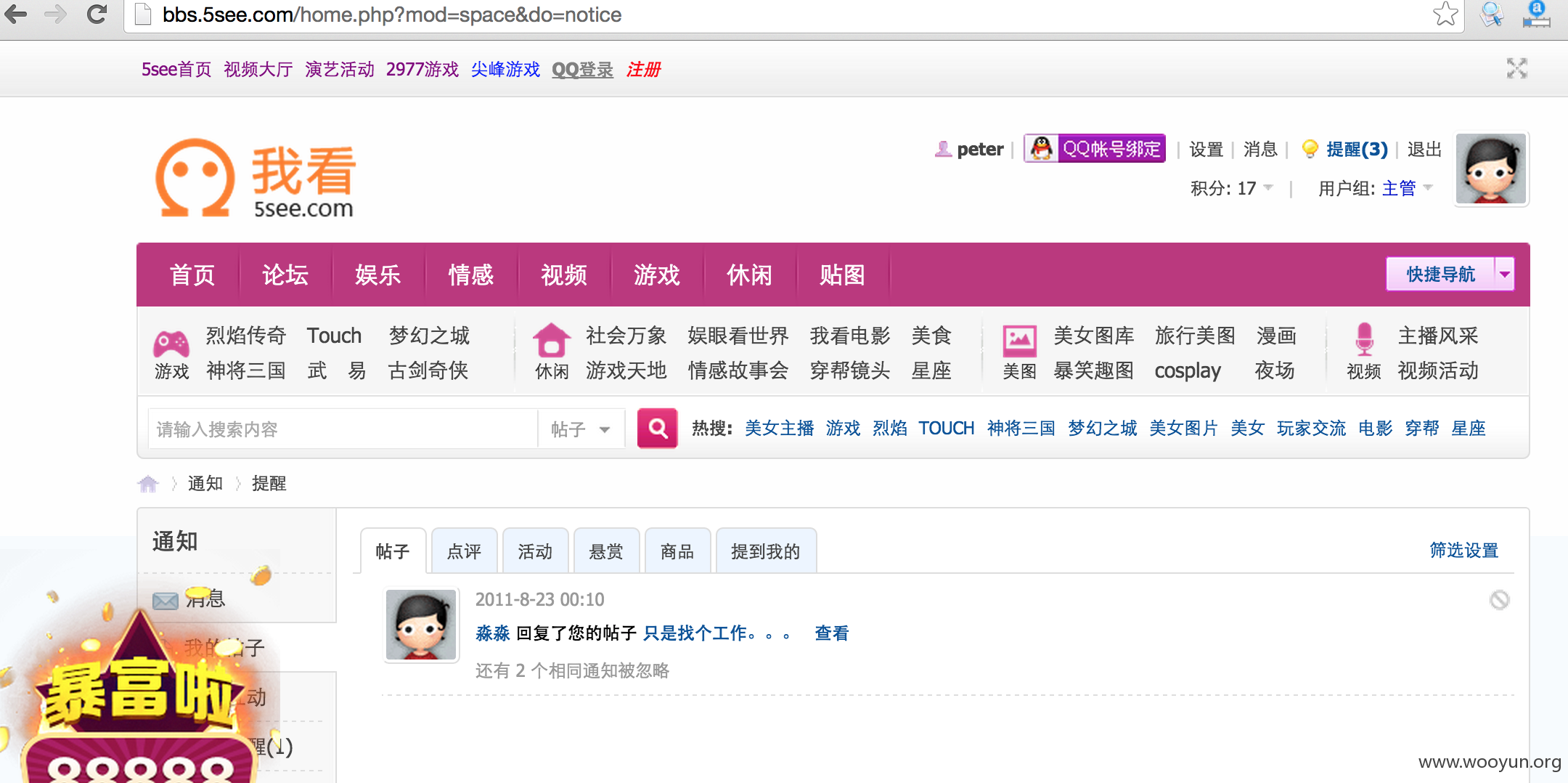Viewport: 1568px width, 783px height.
Task: Click the picture 美图 icon
Action: click(1019, 341)
